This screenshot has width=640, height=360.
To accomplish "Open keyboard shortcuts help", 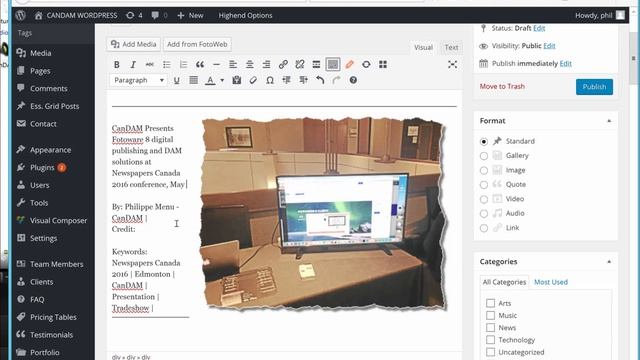I will 353,80.
